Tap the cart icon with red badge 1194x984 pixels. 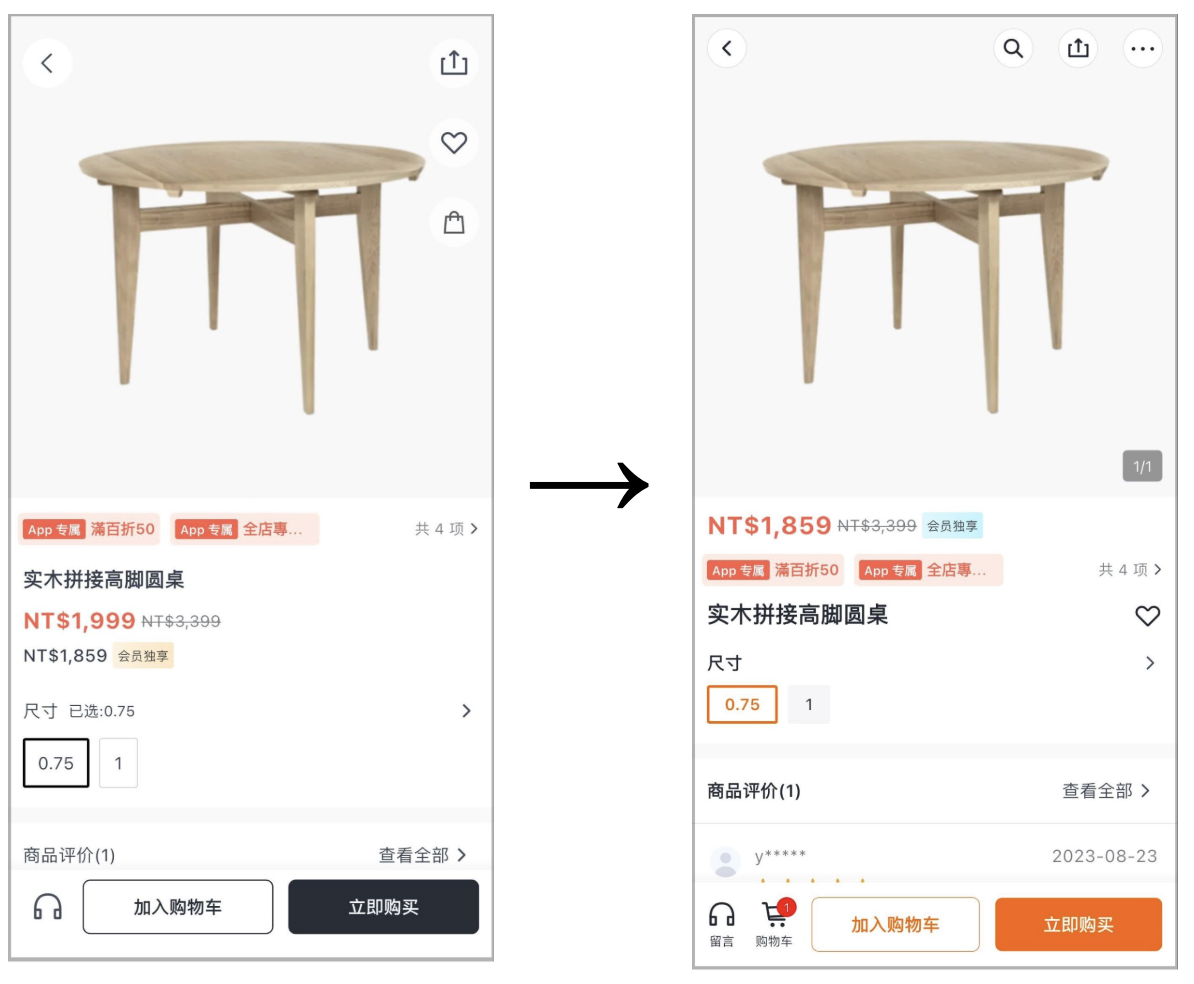774,924
